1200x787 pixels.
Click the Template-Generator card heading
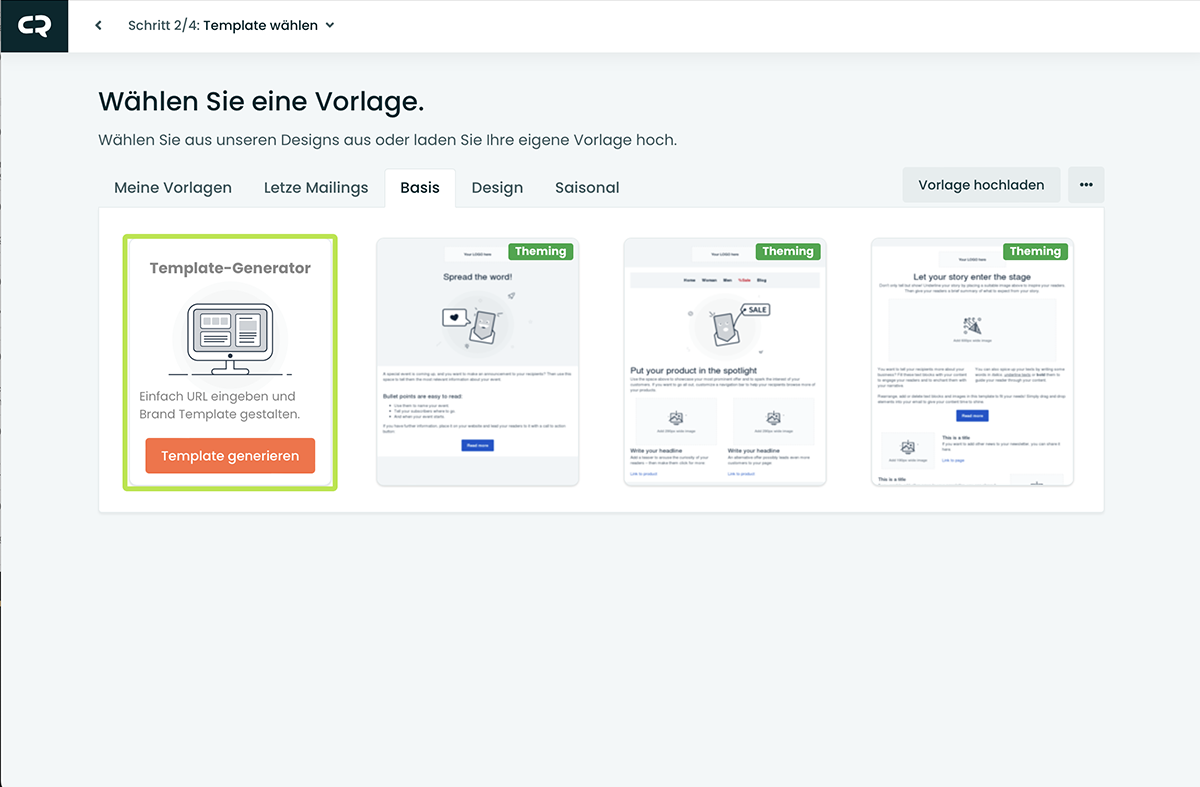click(230, 268)
